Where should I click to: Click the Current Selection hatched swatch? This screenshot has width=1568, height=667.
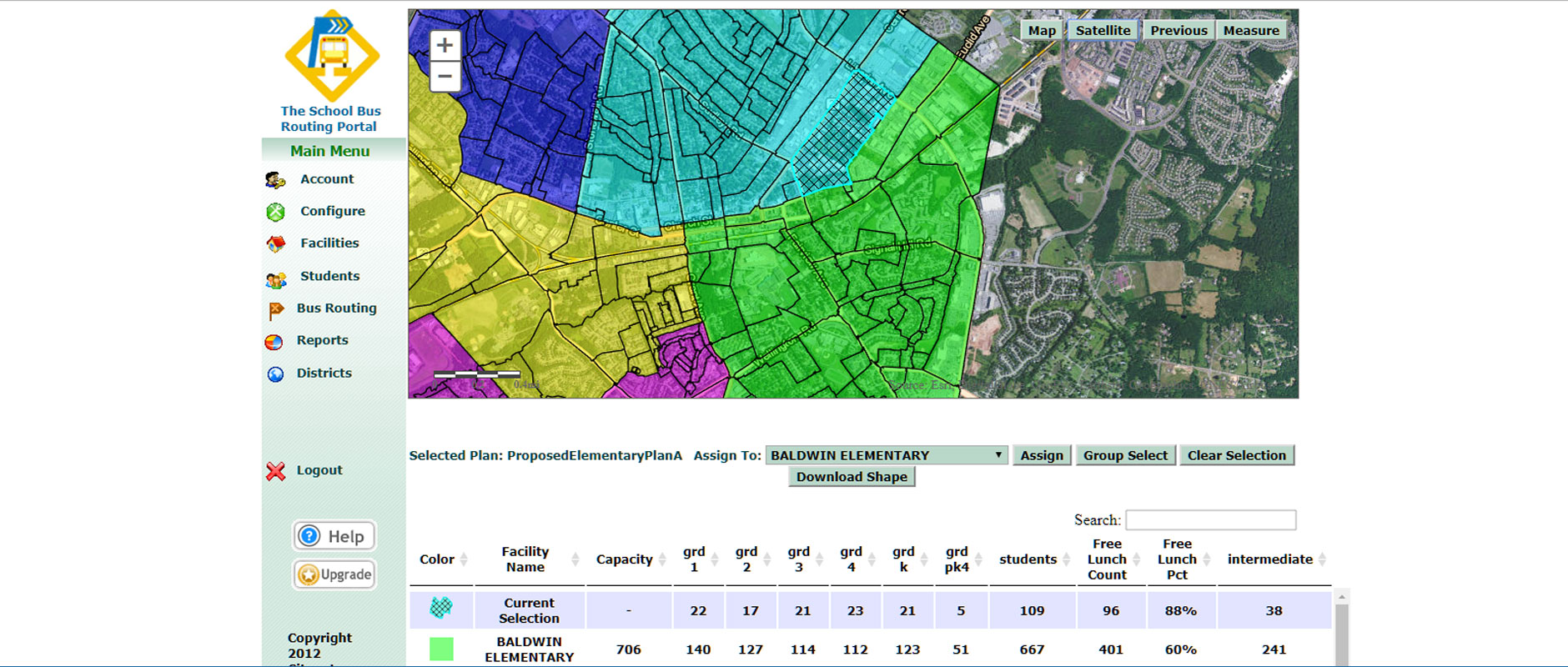click(x=441, y=608)
